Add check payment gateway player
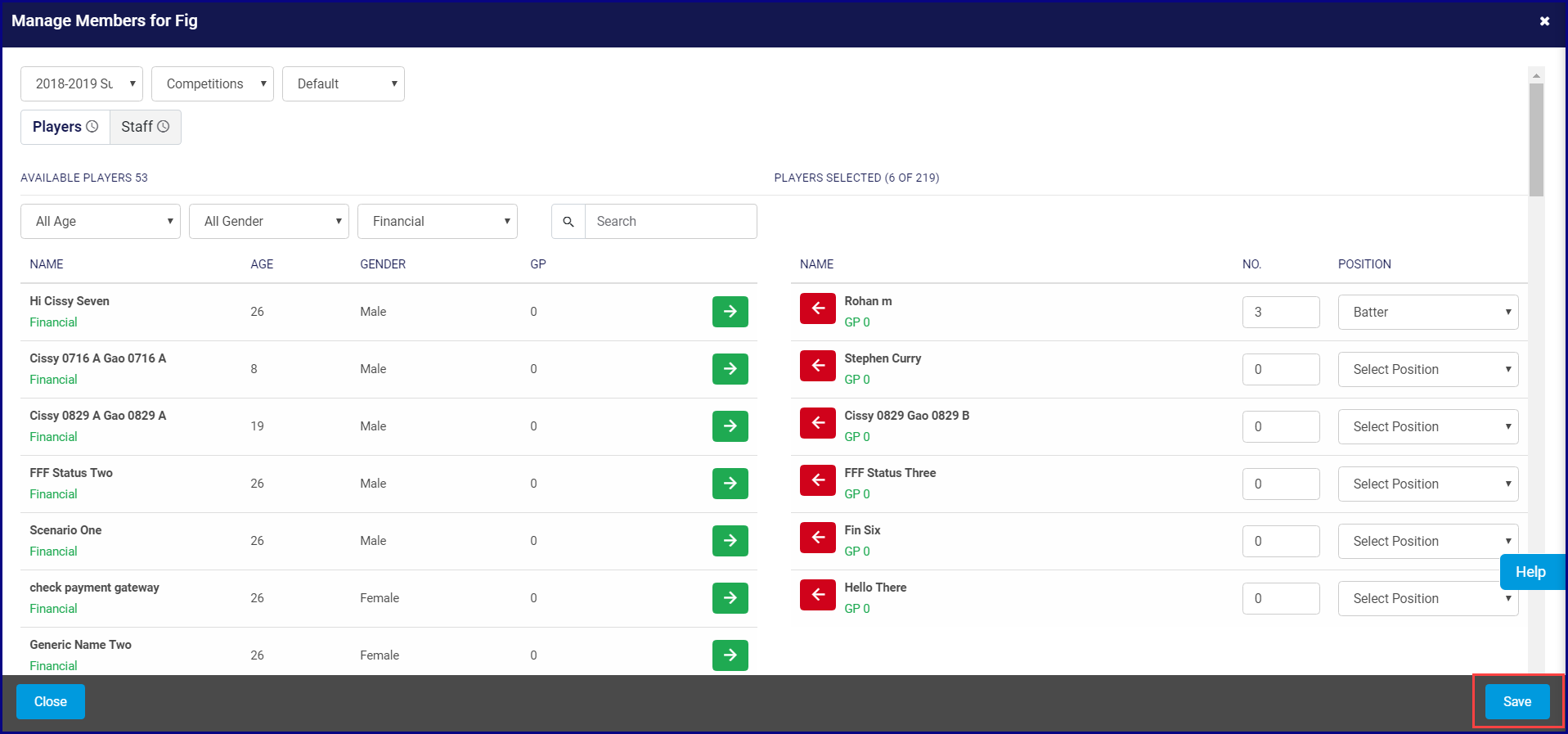The width and height of the screenshot is (1568, 734). coord(730,598)
